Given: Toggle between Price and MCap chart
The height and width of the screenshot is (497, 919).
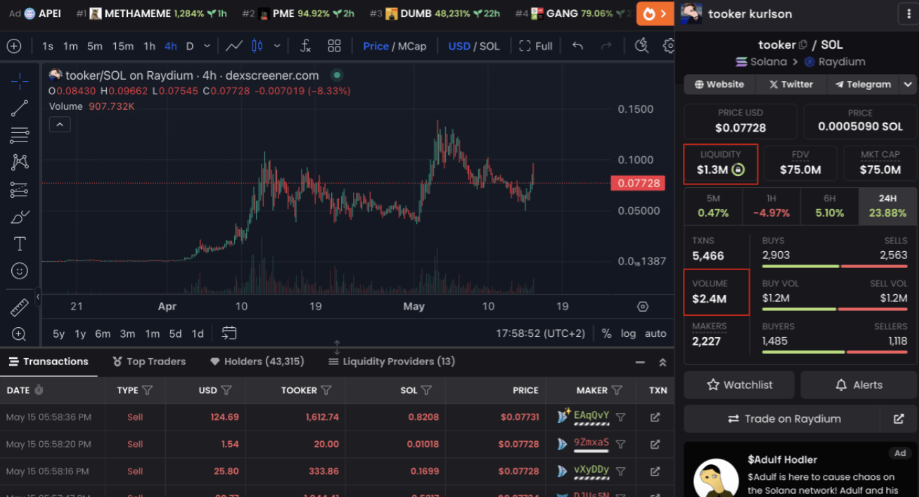Looking at the screenshot, I should pyautogui.click(x=394, y=46).
